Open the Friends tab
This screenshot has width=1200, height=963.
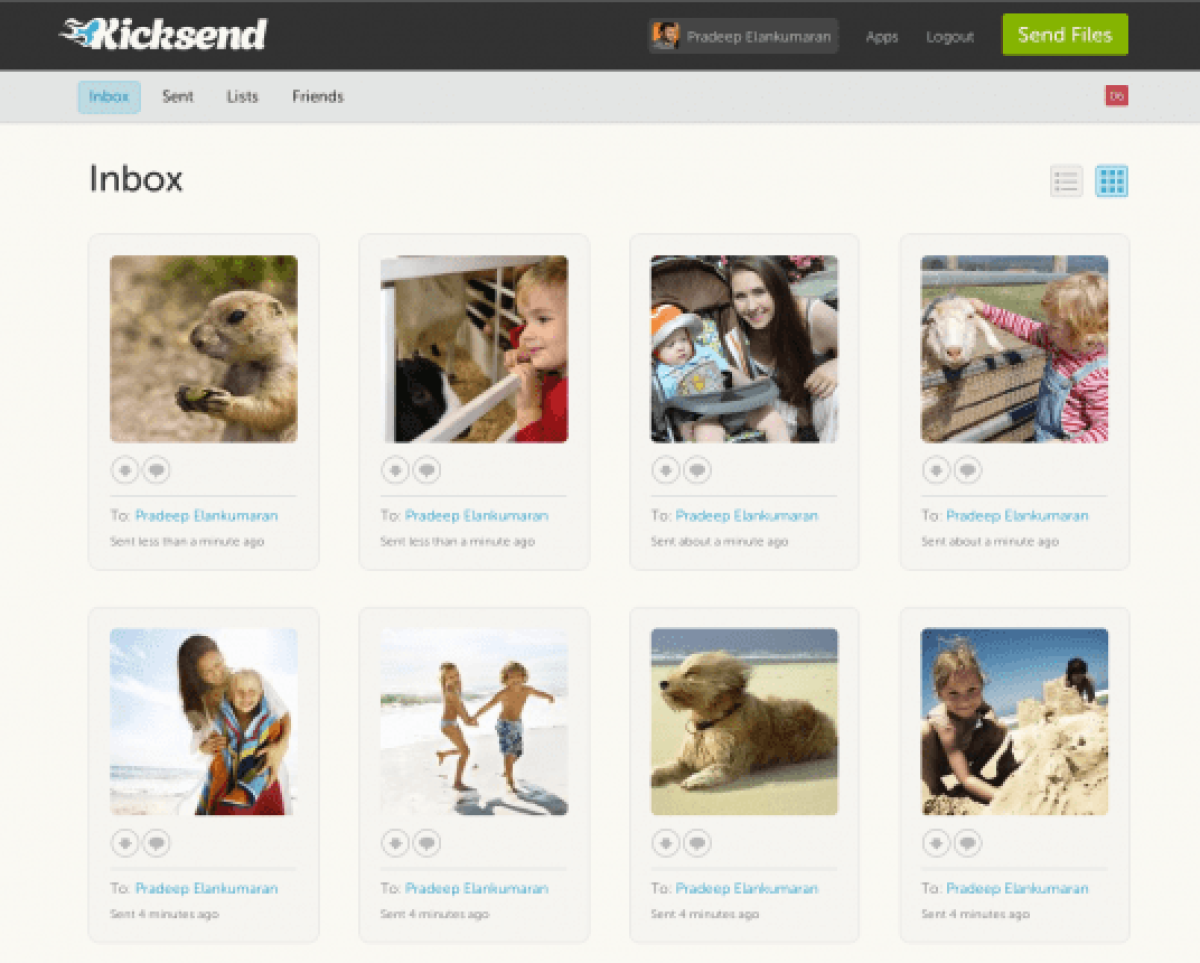(x=317, y=97)
